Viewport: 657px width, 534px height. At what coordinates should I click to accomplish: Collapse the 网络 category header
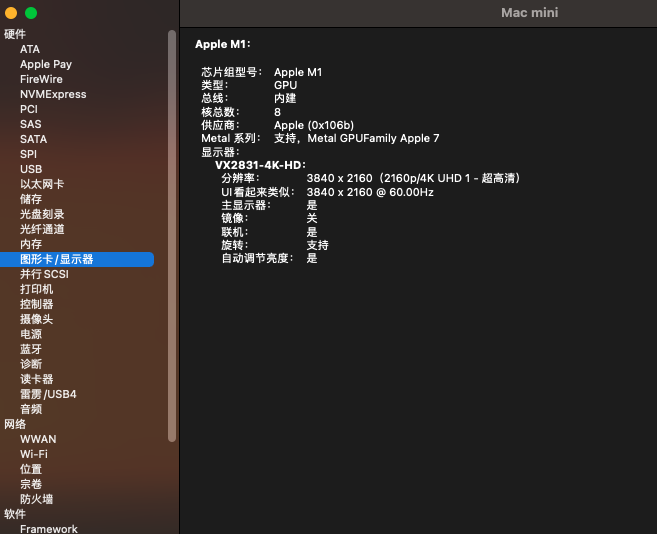(x=15, y=424)
